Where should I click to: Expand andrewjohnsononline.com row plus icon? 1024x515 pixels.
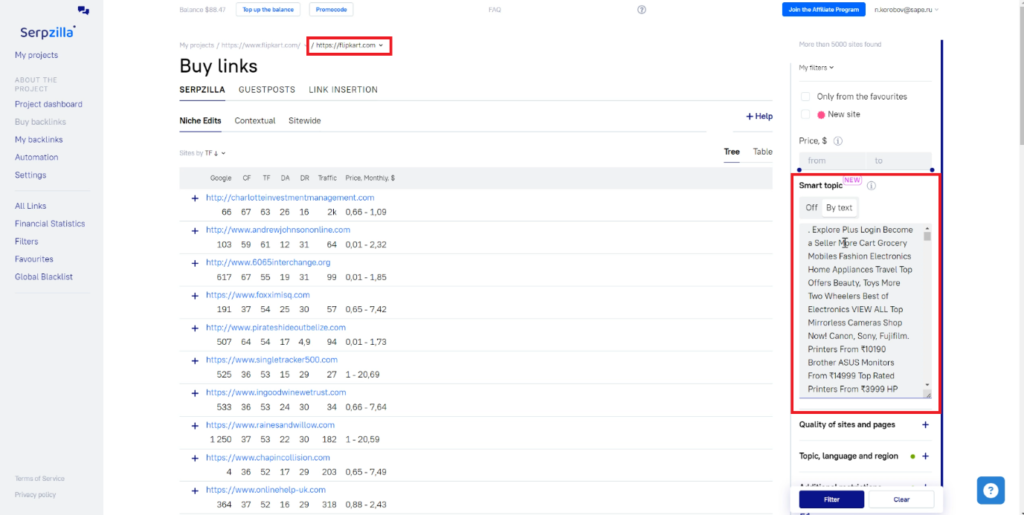pyautogui.click(x=195, y=230)
